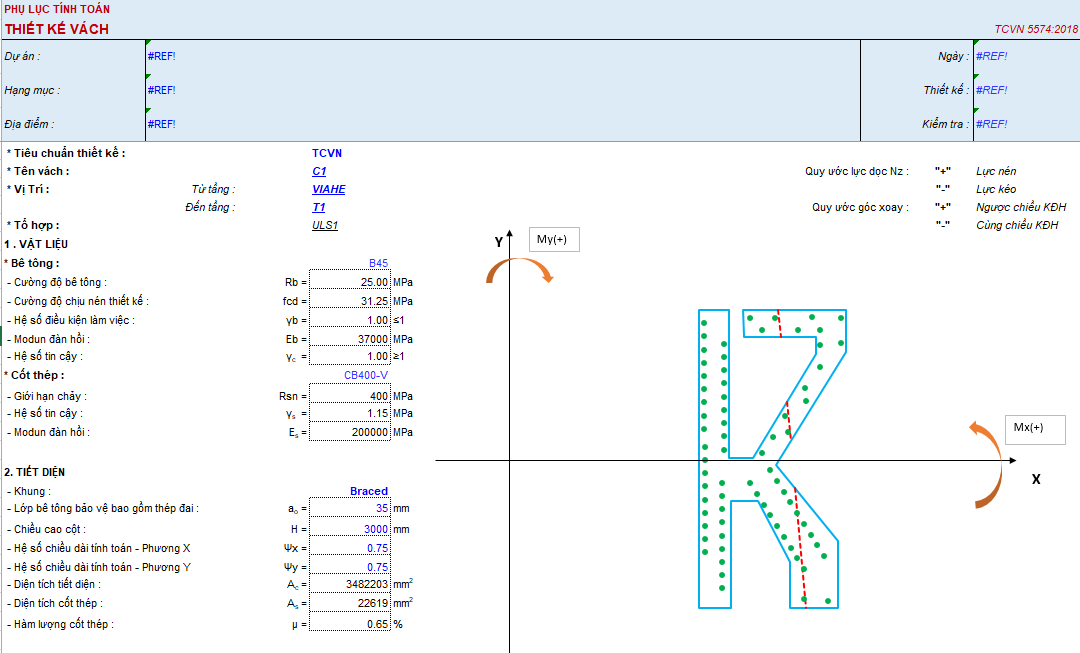Click the curved rotation arrow beside Mx(+)

(986, 465)
